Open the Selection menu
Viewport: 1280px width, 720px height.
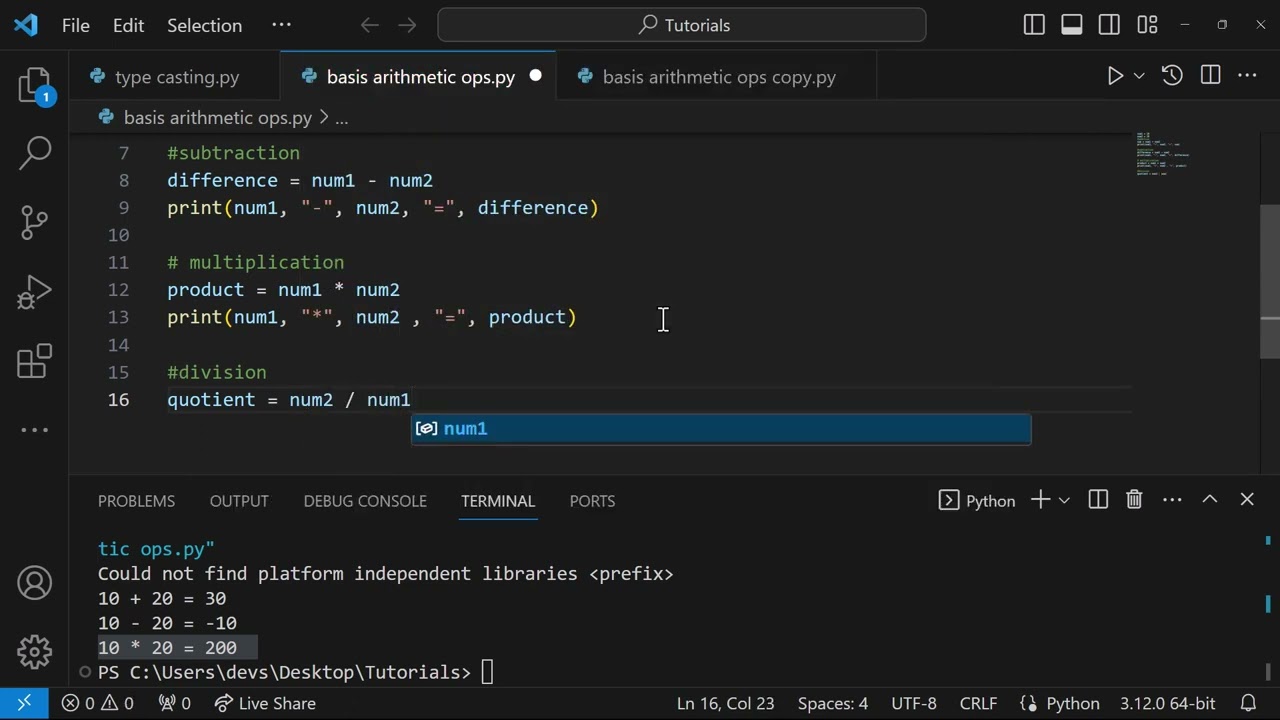click(x=204, y=25)
